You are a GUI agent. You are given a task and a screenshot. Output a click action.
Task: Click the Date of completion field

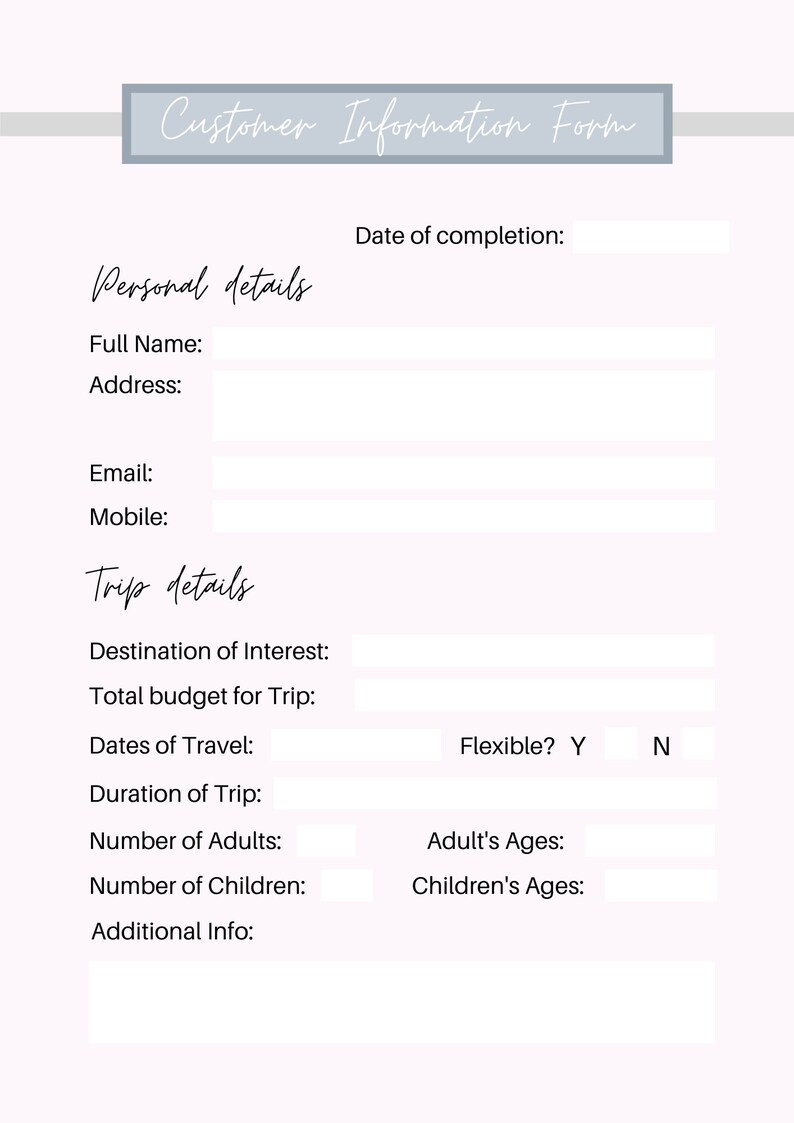point(651,237)
